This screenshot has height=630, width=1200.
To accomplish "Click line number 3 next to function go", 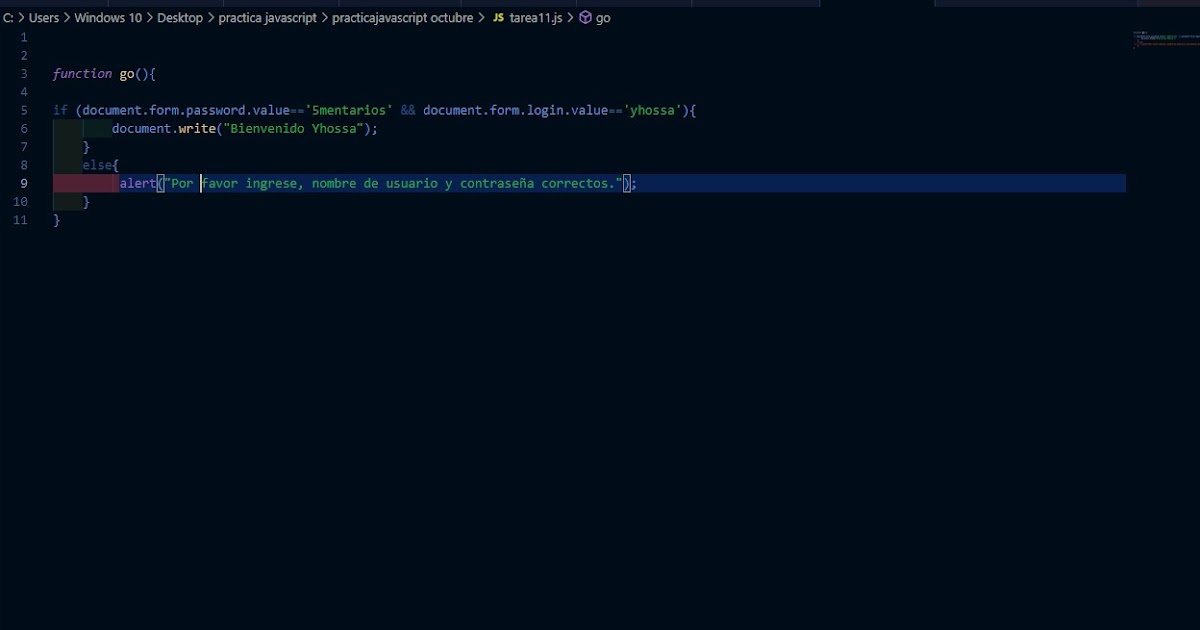I will (x=23, y=73).
